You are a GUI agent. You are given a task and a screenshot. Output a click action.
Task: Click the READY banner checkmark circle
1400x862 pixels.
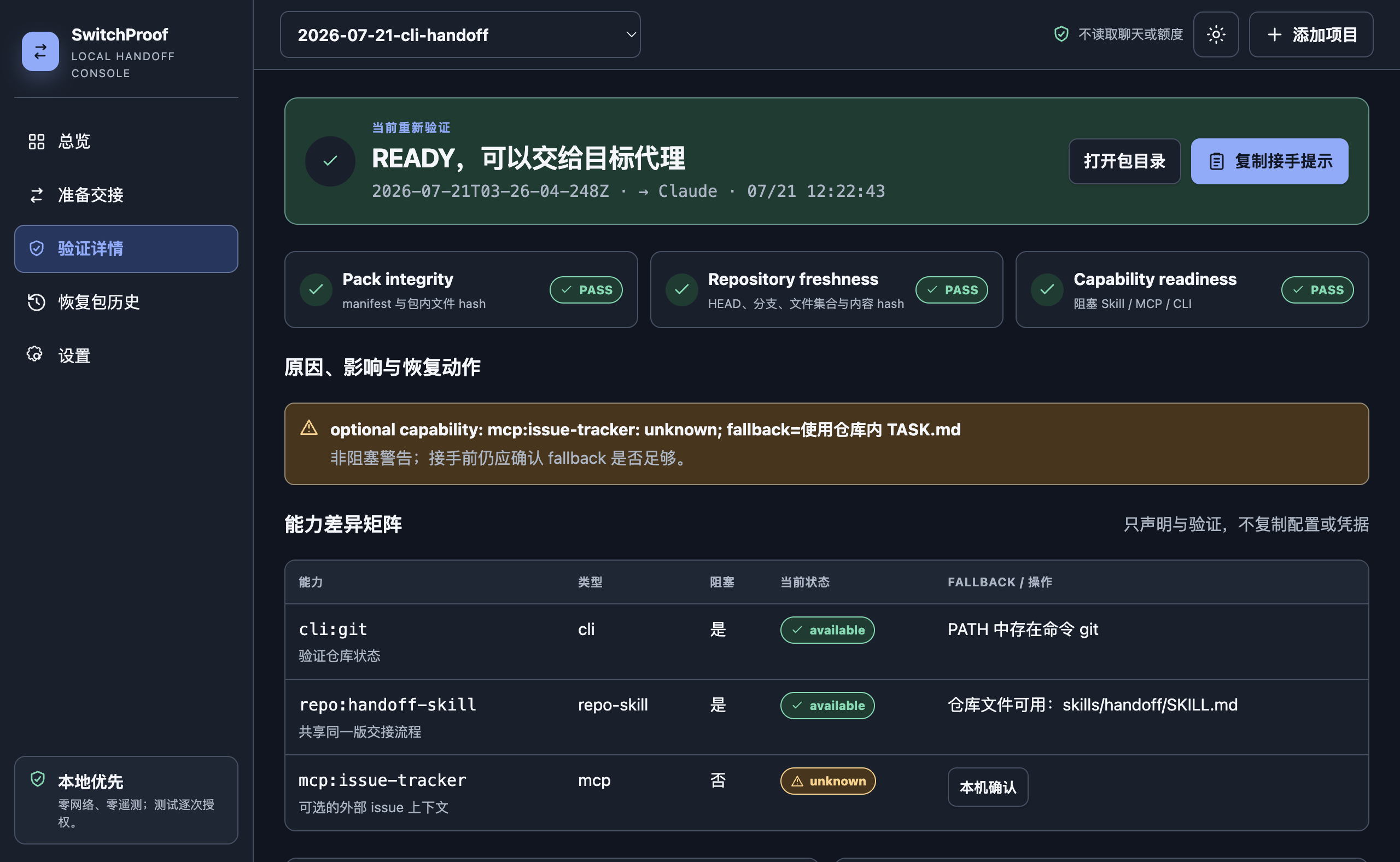[x=331, y=161]
